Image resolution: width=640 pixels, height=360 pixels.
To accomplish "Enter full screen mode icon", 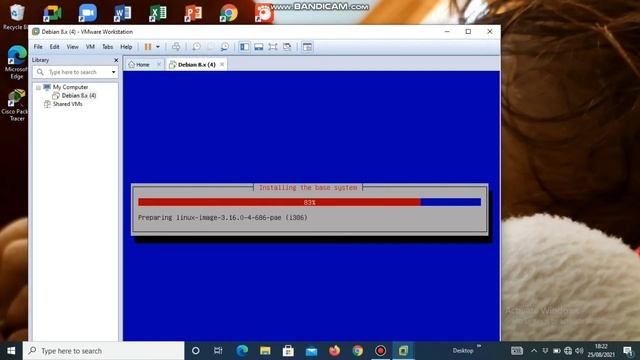I will (273, 47).
